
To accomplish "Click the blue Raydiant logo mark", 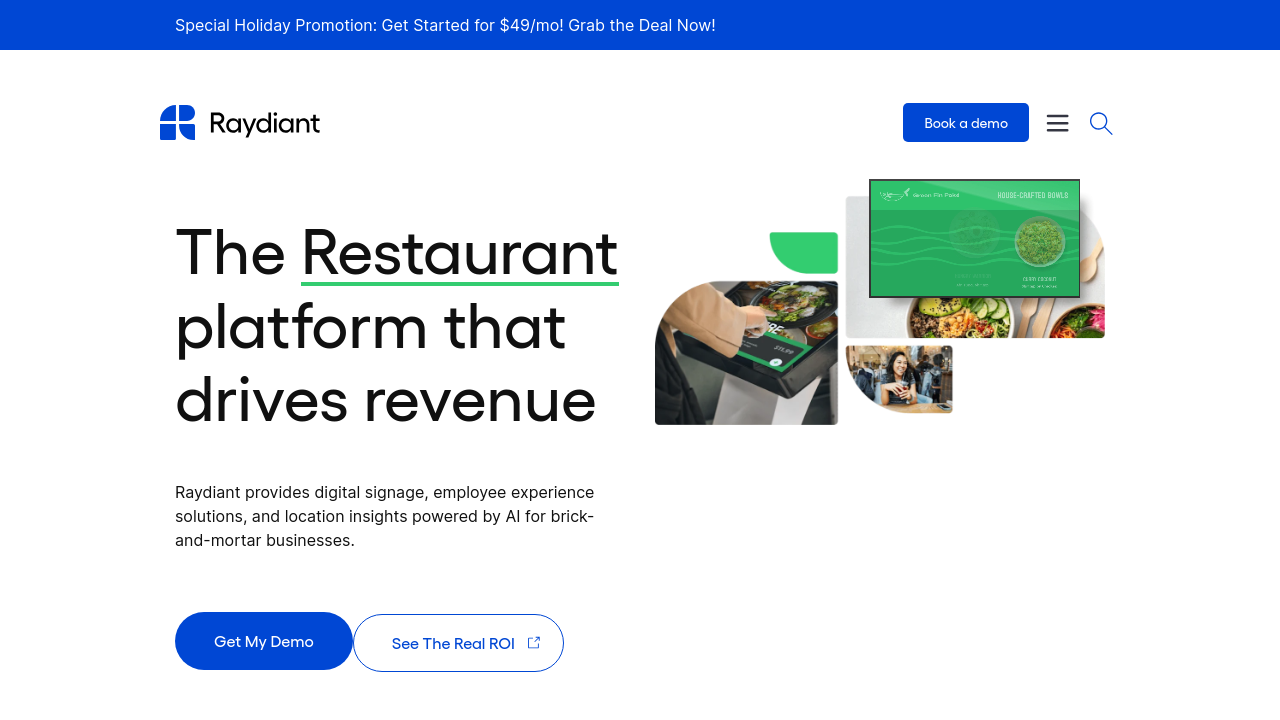I will pyautogui.click(x=177, y=122).
